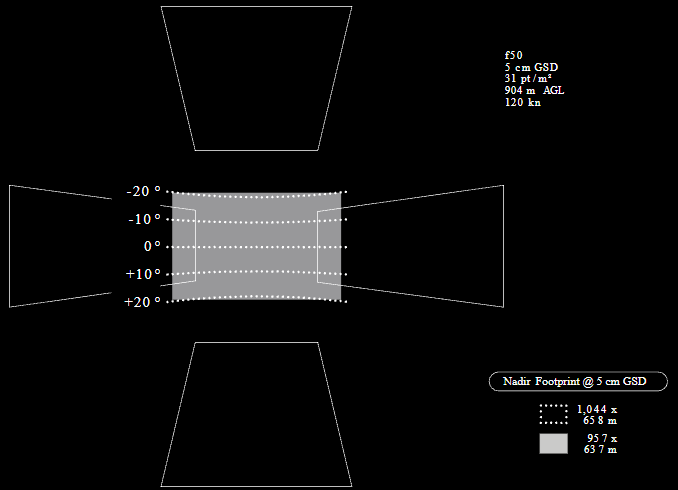
Task: Click the 904 m AGL altitude value
Action: 534,91
